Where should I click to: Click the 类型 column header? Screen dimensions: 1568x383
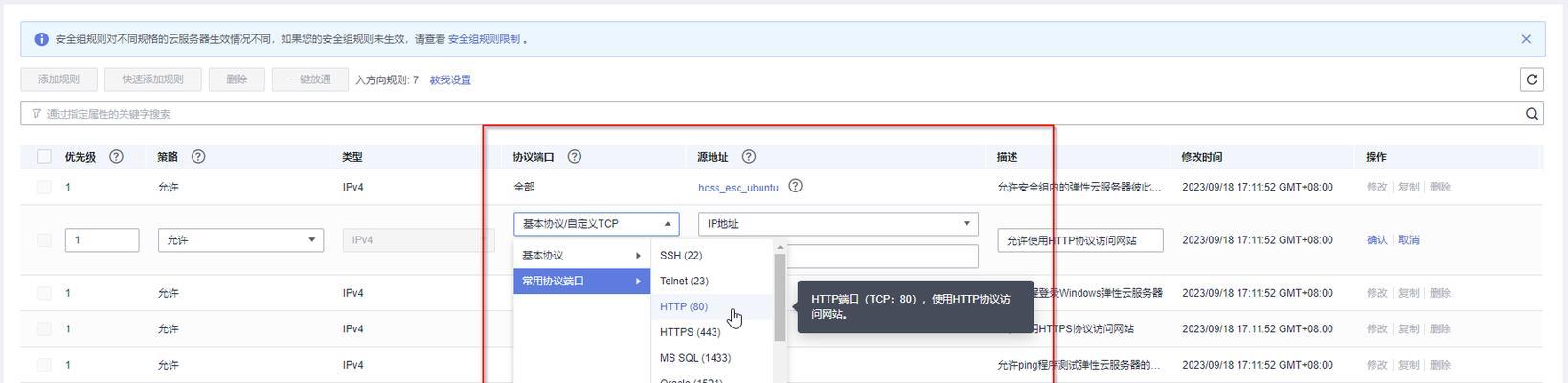(352, 157)
